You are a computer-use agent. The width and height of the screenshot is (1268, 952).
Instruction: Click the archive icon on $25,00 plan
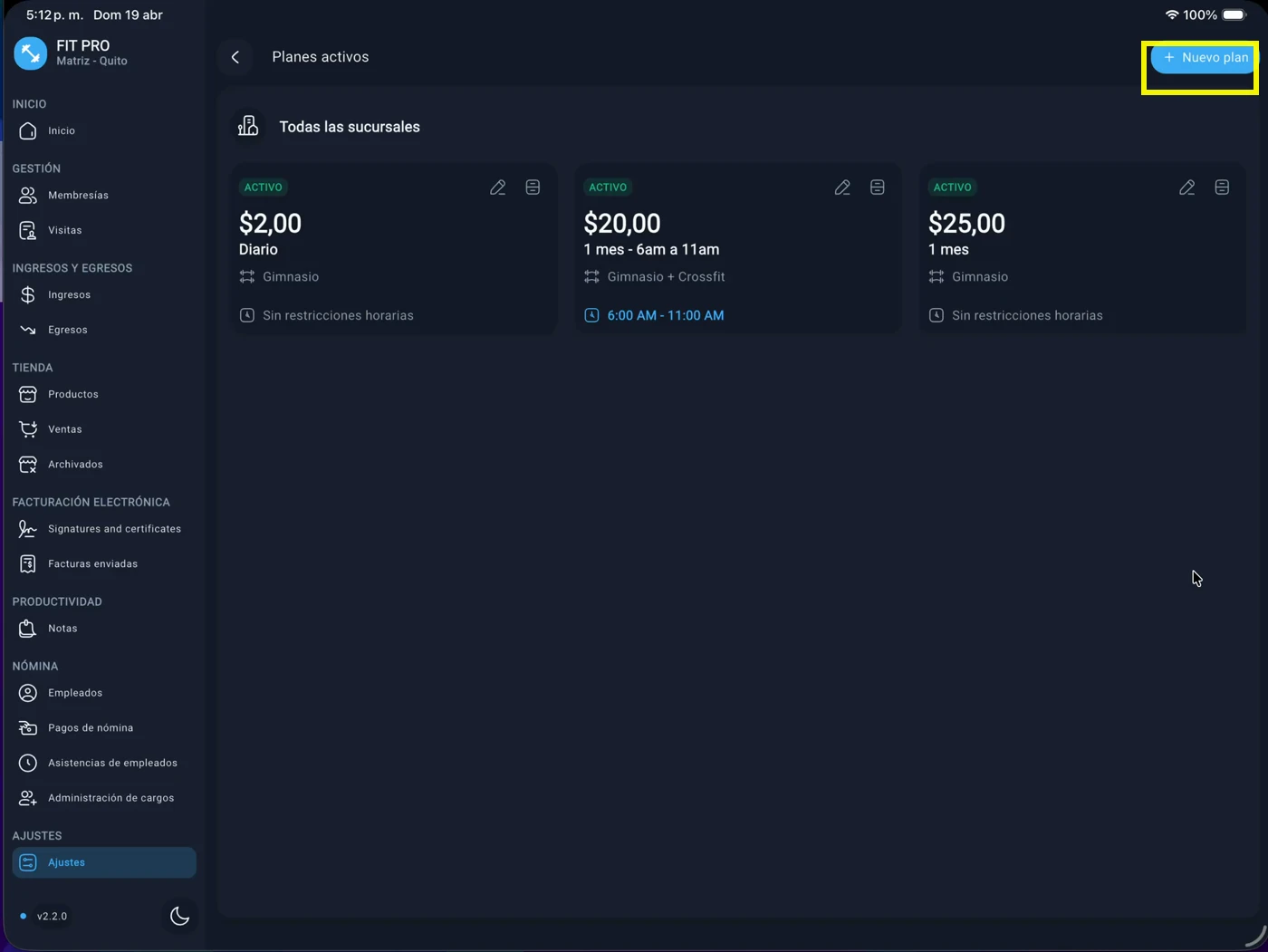(x=1222, y=188)
